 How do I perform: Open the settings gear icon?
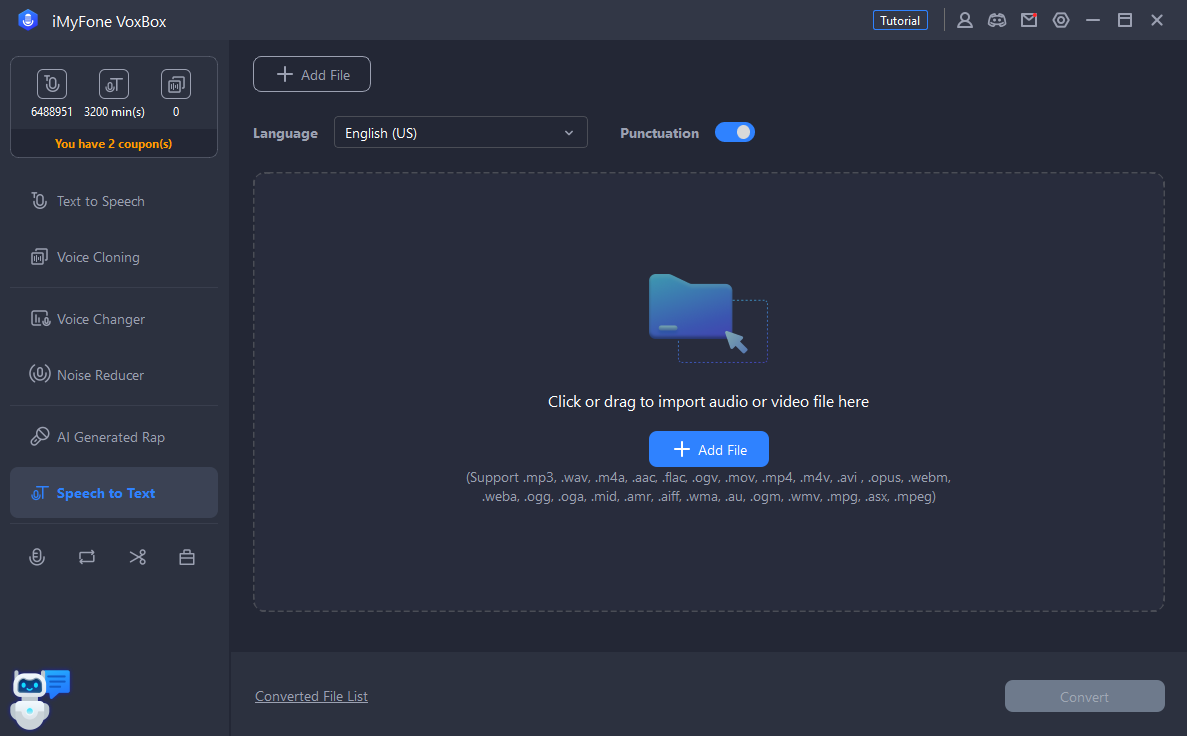(1061, 20)
